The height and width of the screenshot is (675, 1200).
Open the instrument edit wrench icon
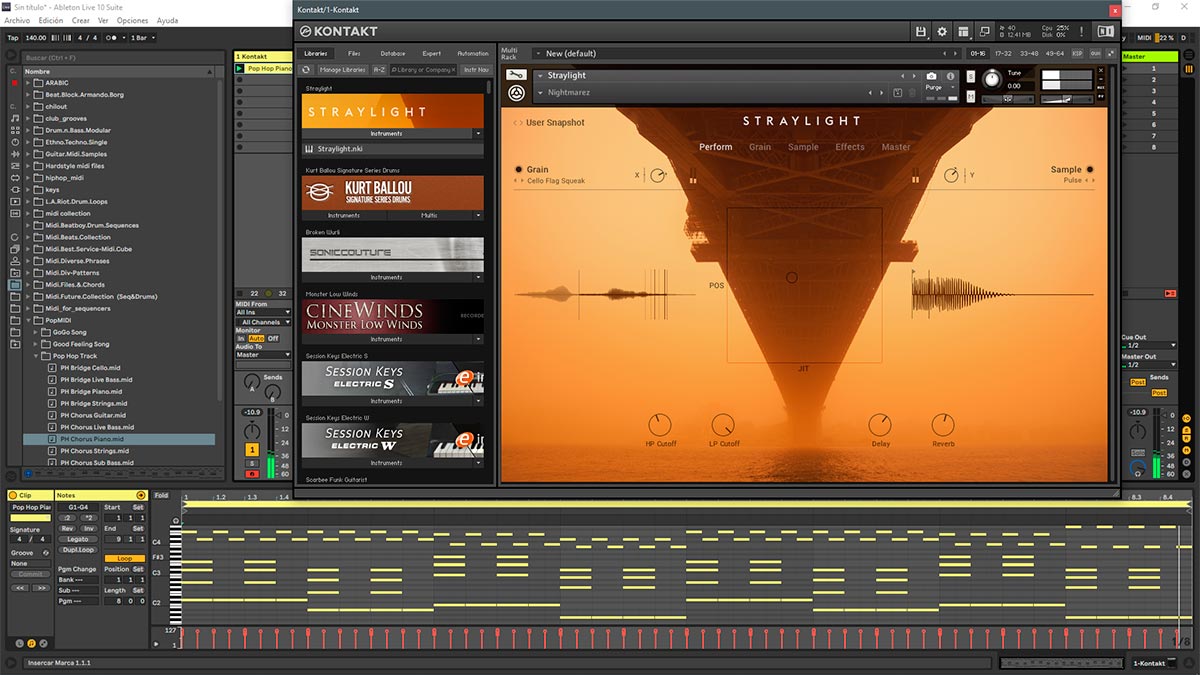pyautogui.click(x=516, y=75)
